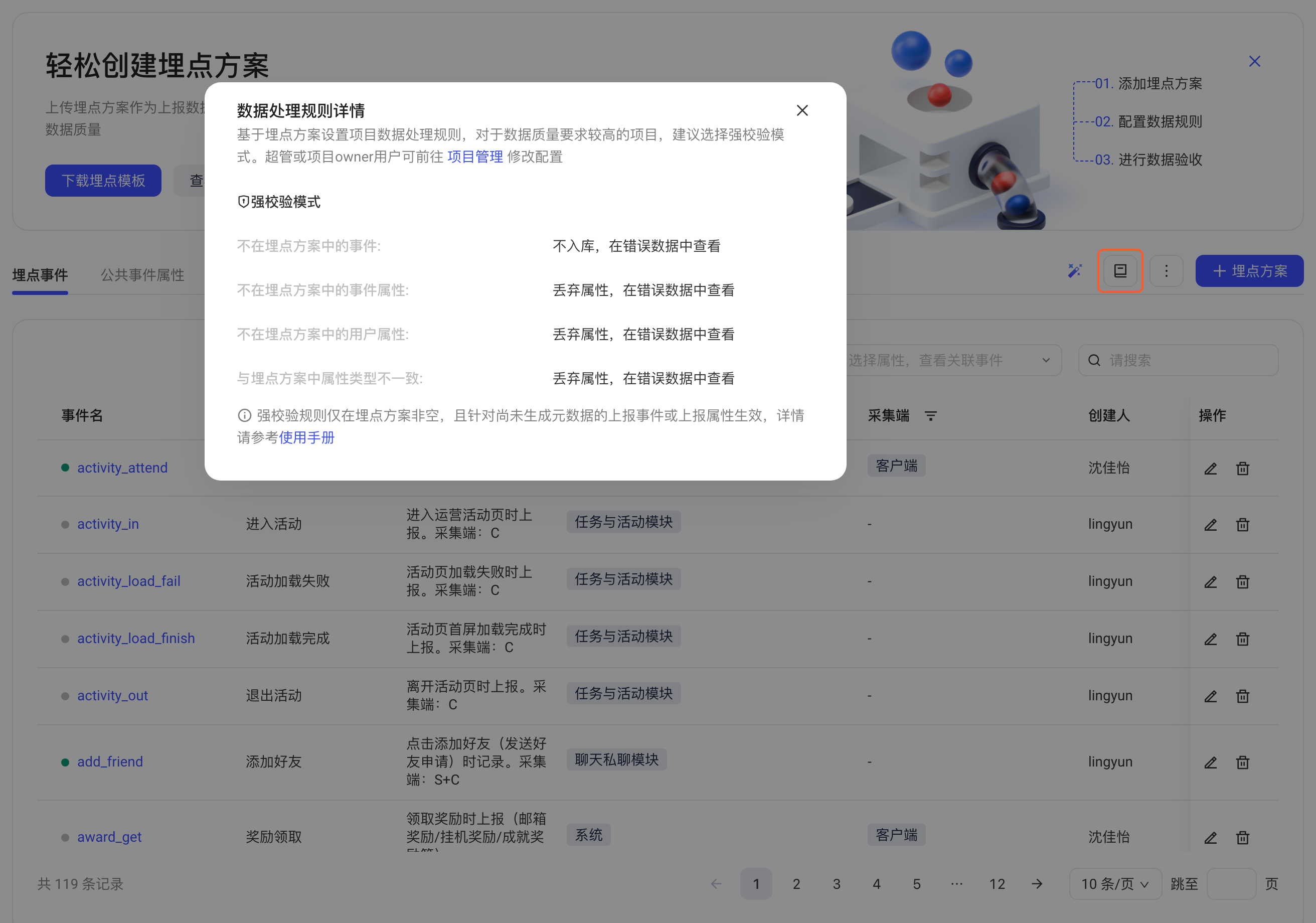This screenshot has height=923, width=1316.
Task: Click 任务与活动模块 tag in activity_in row
Action: (x=623, y=522)
